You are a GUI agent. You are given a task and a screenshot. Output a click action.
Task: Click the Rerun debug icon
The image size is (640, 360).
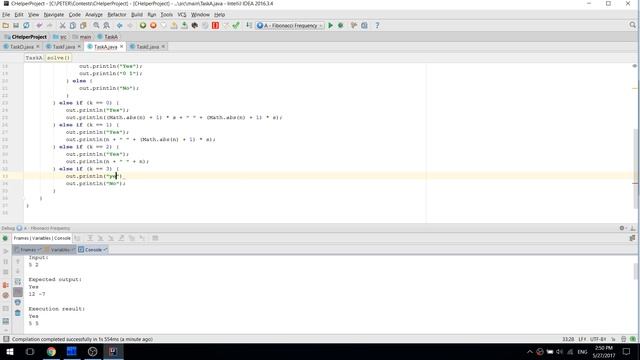(x=5, y=238)
